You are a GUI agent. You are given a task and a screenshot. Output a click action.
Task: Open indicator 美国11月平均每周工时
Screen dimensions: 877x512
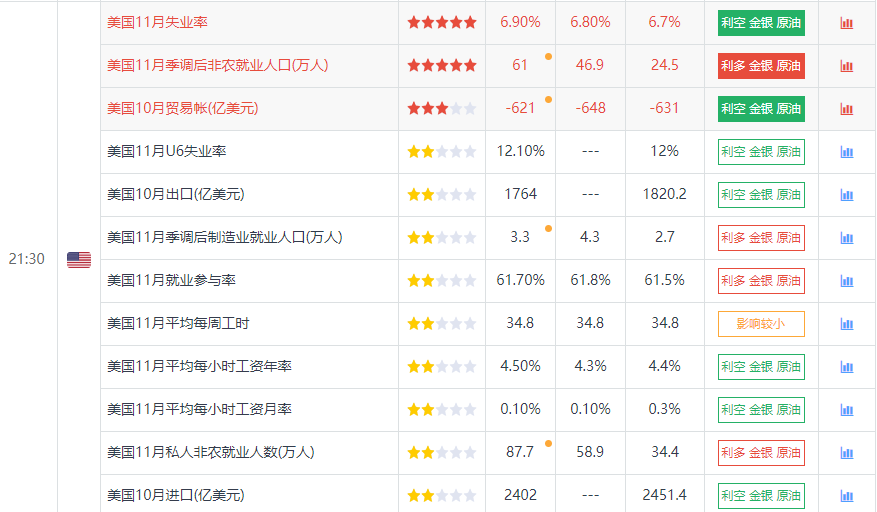tap(178, 323)
